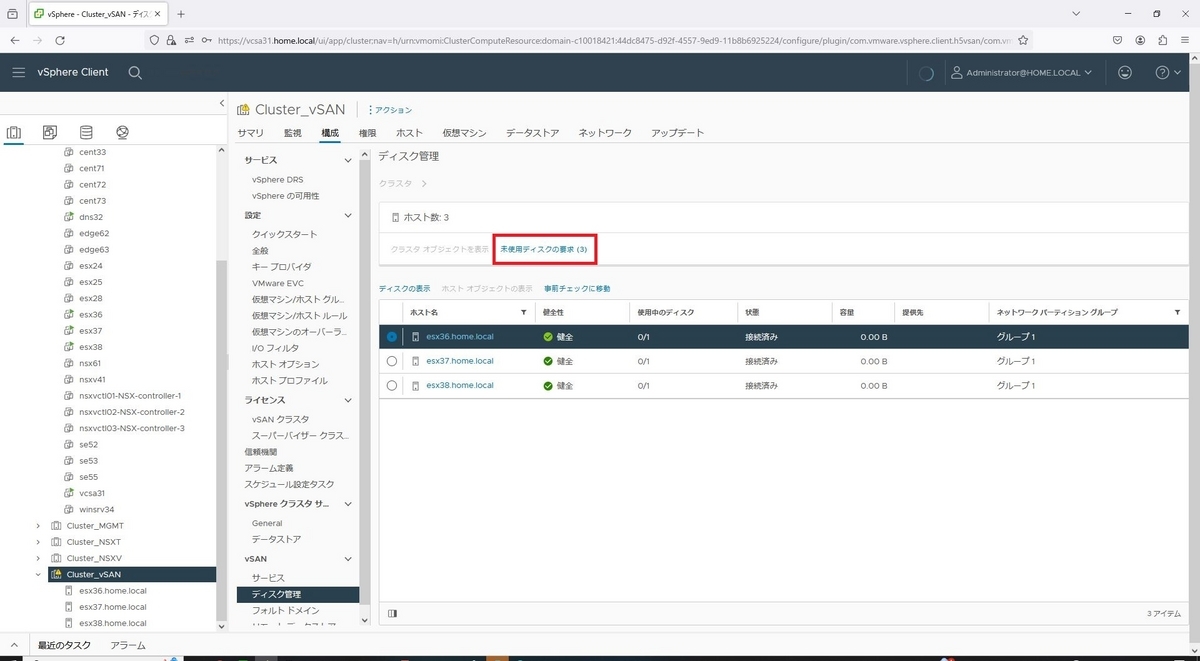Click 事前チェックに移動 link
Viewport: 1200px width, 661px height.
(x=577, y=289)
